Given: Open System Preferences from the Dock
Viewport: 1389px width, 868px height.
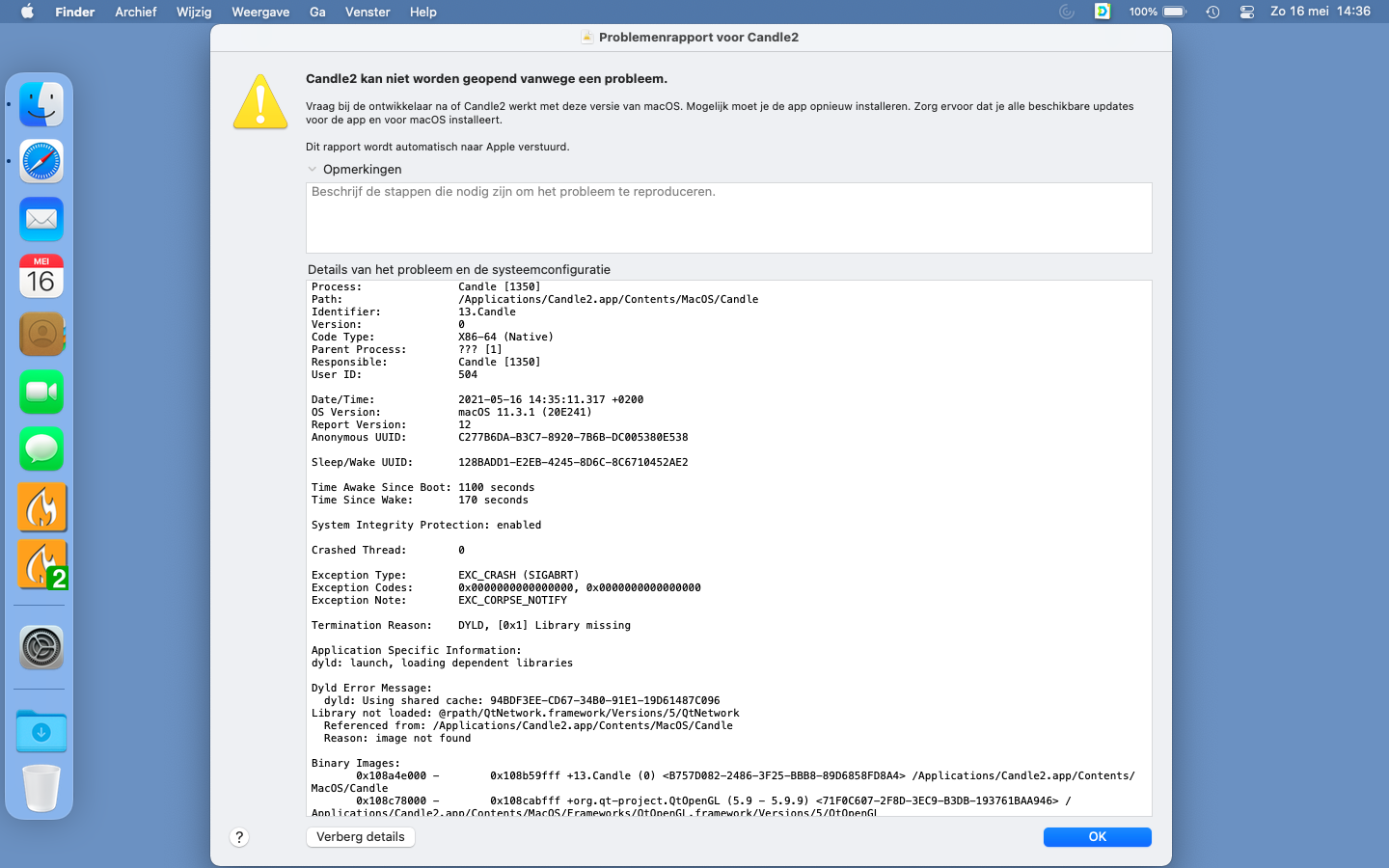Looking at the screenshot, I should coord(41,647).
